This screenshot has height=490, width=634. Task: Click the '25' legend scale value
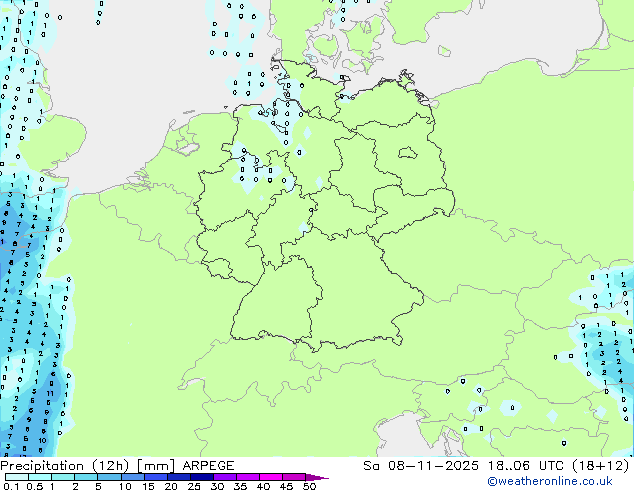(x=194, y=486)
